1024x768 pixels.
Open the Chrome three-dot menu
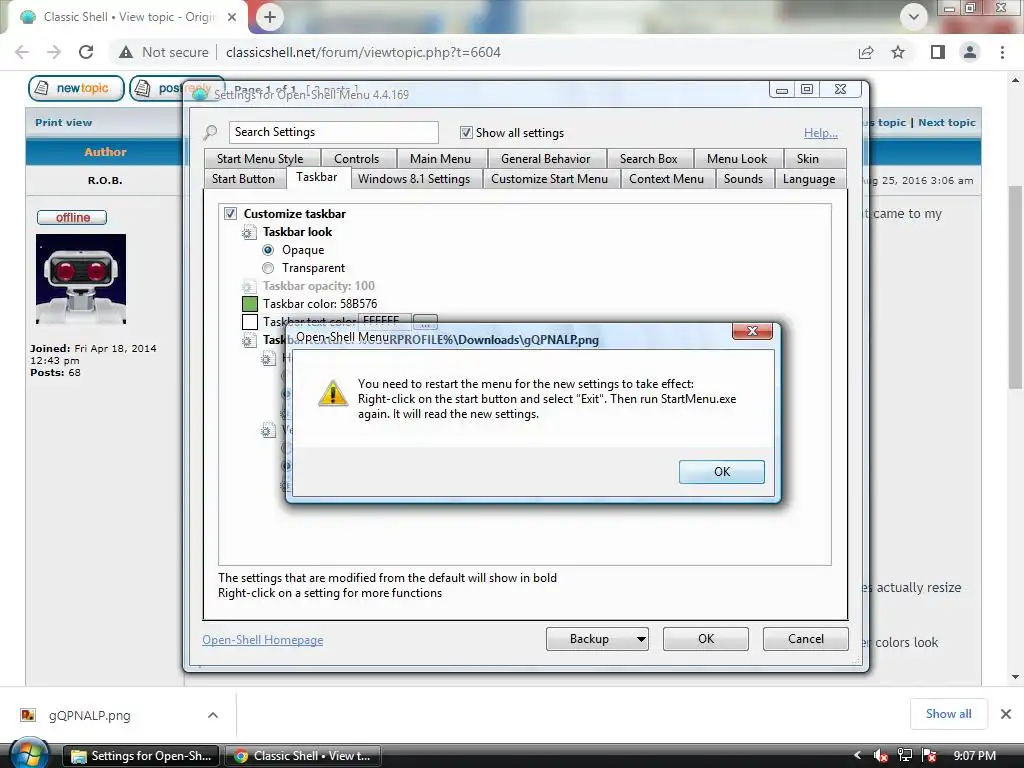coord(1002,52)
